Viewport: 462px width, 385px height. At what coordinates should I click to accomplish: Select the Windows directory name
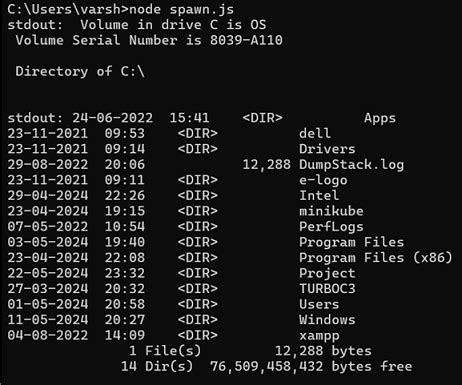327,320
